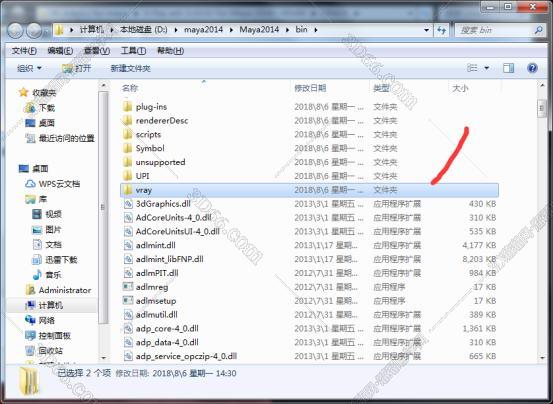Image resolution: width=553 pixels, height=404 pixels.
Task: Sort by the 类型 column header
Action: 381,88
